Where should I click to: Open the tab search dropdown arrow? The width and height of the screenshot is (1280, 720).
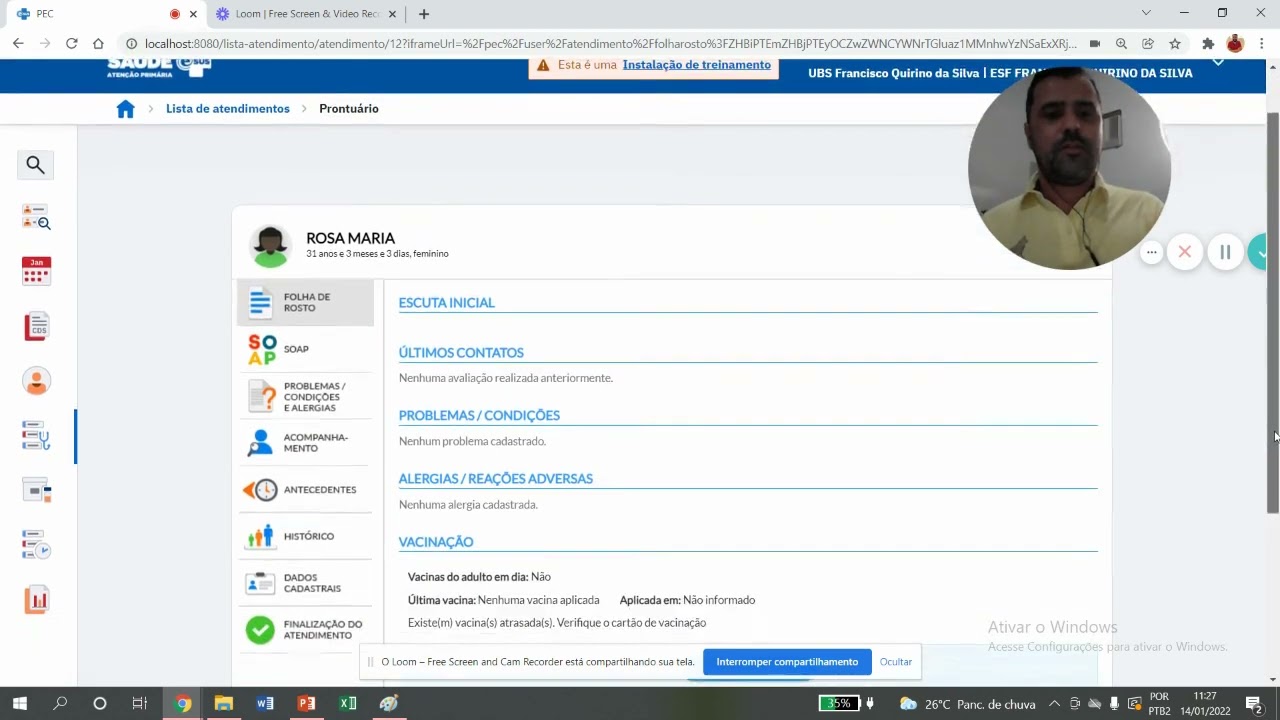(x=1146, y=13)
